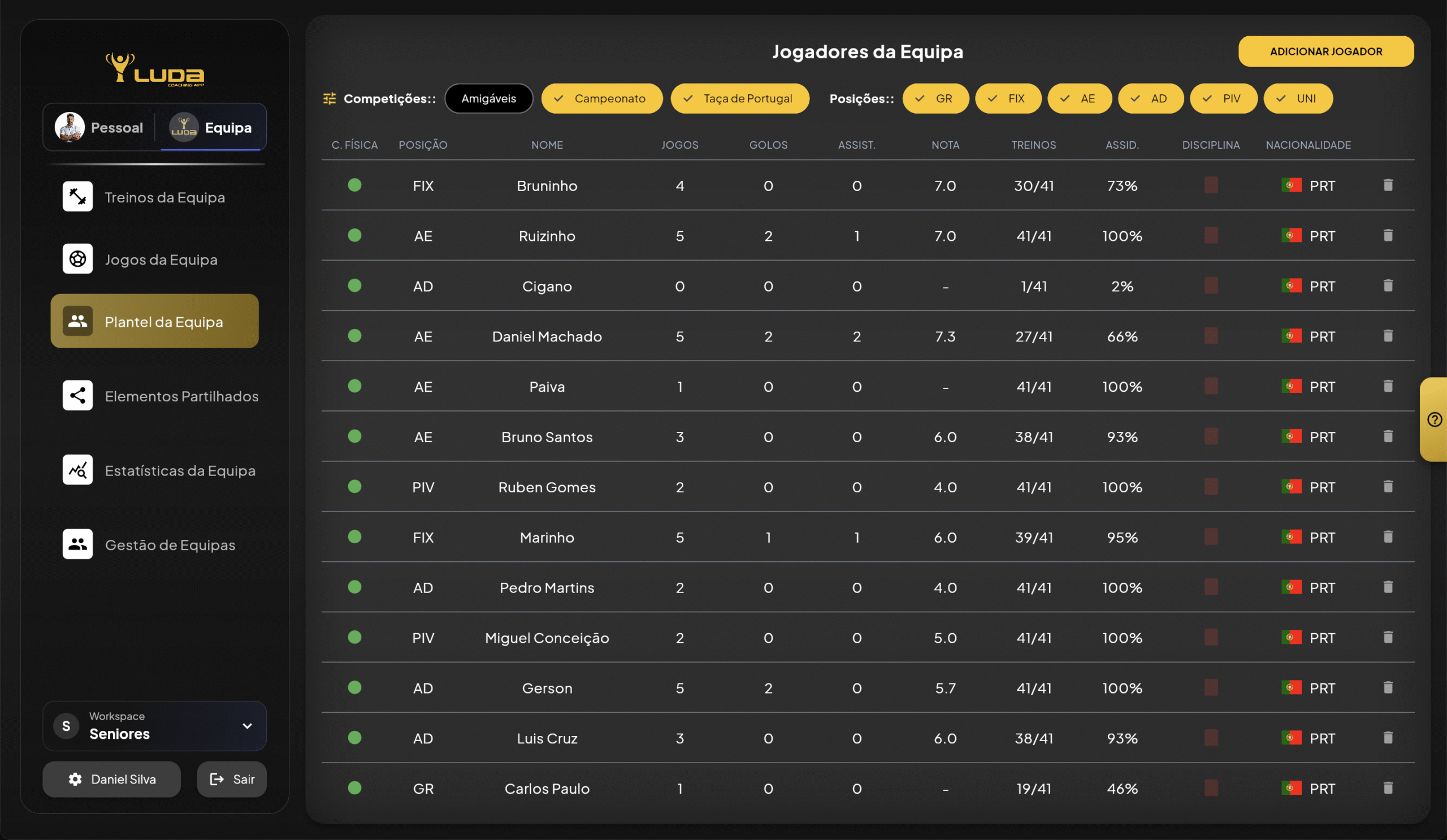The image size is (1447, 840).
Task: Click the Sair logout button
Action: 231,779
